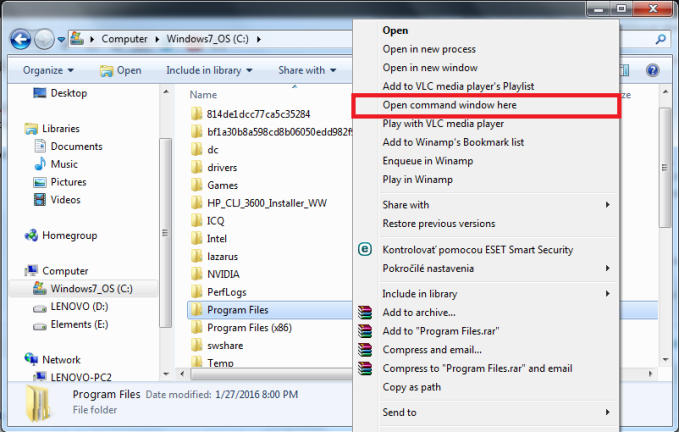The image size is (679, 432).
Task: Select the PerfLogs folder
Action: [226, 292]
